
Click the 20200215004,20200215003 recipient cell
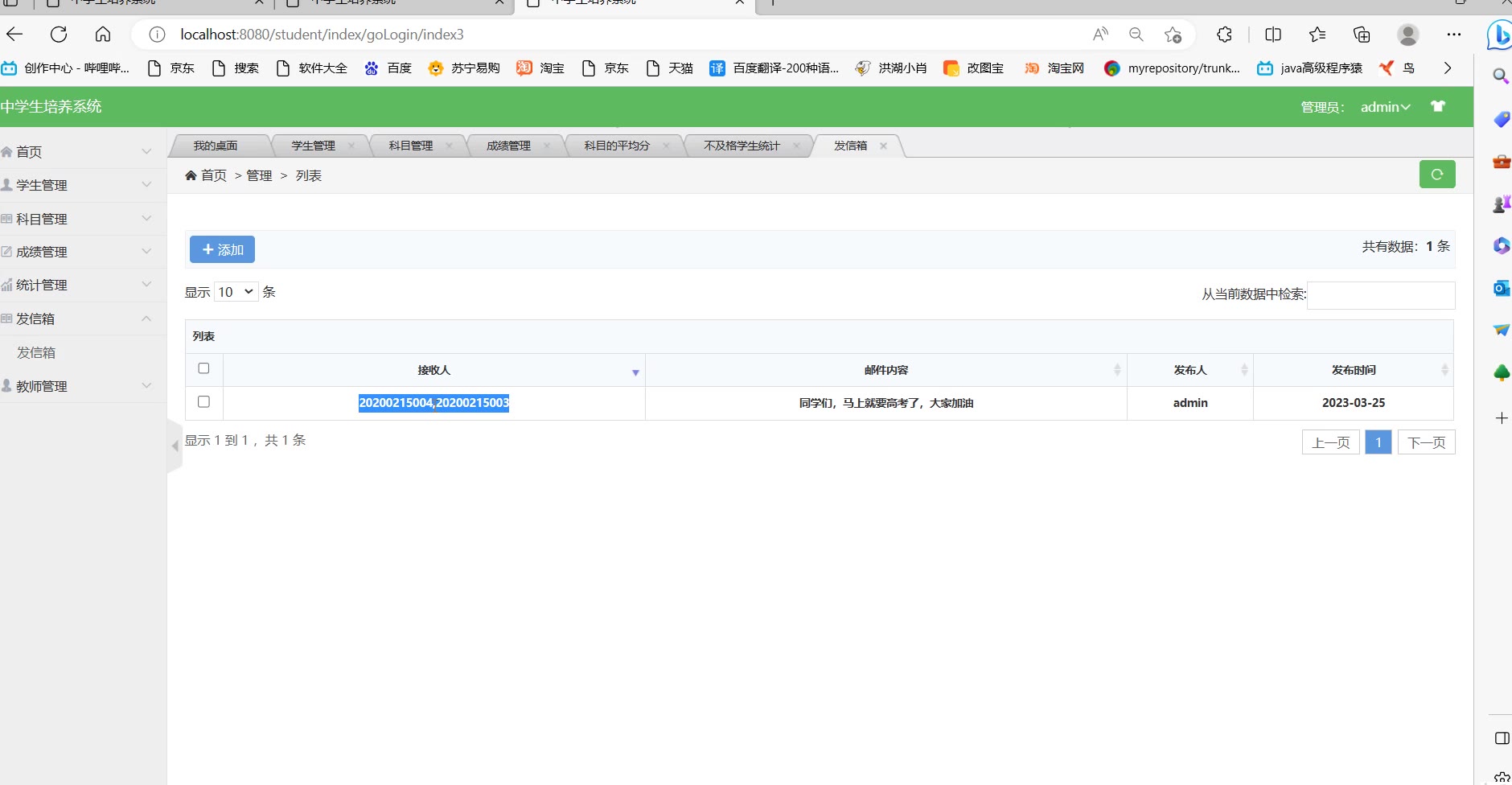(x=433, y=403)
